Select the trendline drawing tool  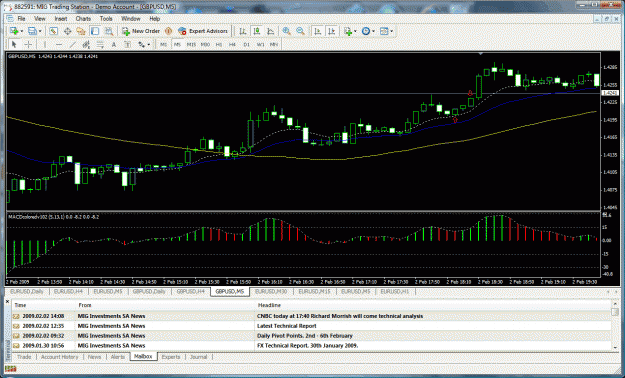72,44
